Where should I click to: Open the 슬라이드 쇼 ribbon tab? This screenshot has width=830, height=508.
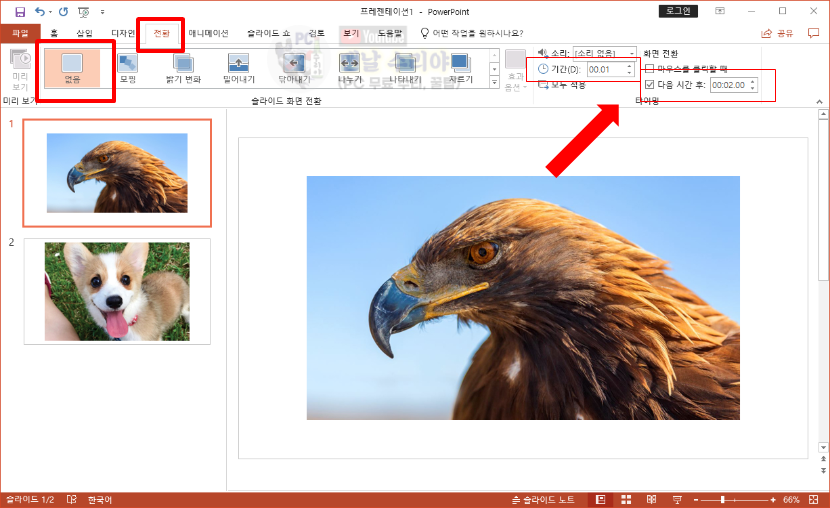(268, 33)
